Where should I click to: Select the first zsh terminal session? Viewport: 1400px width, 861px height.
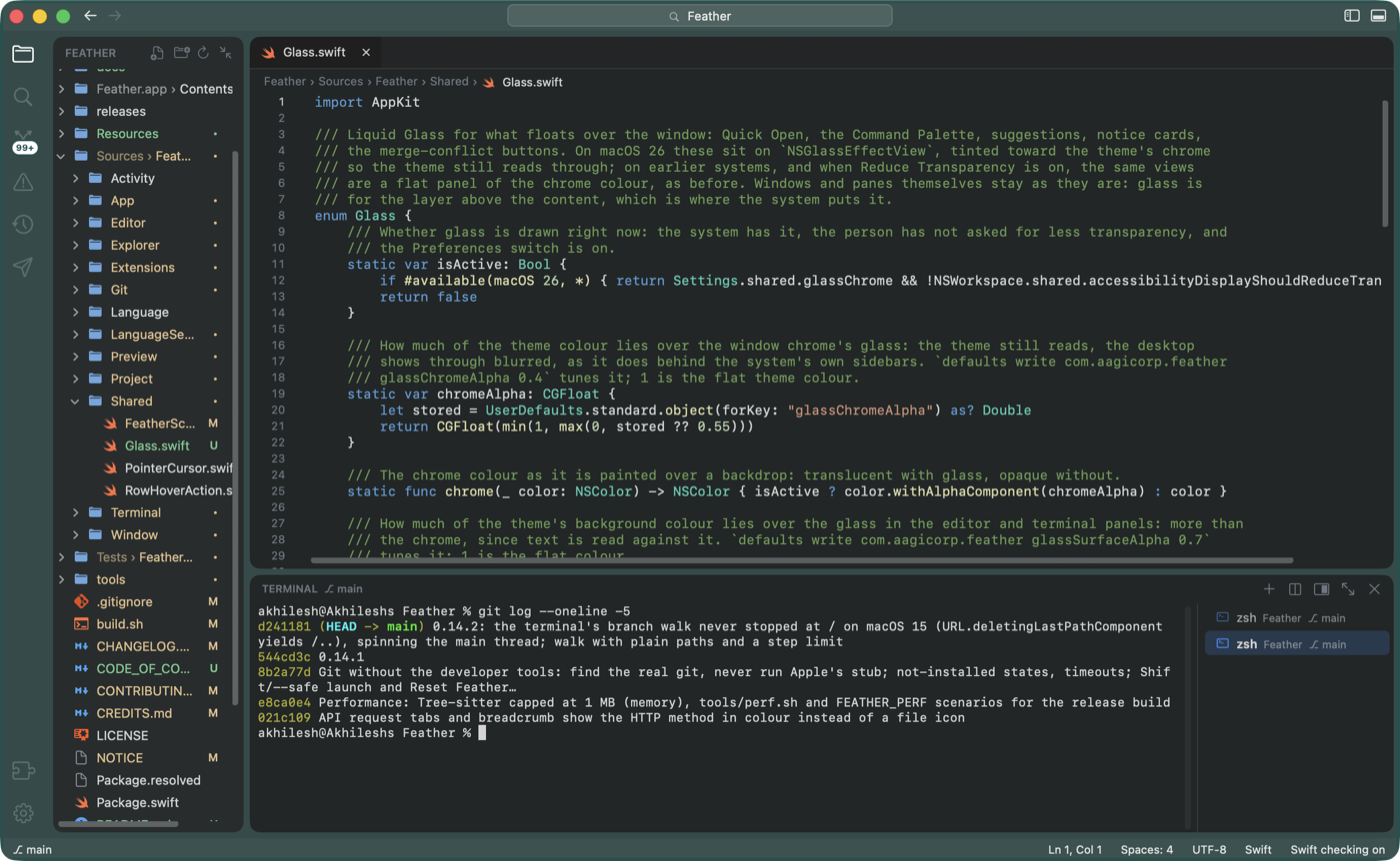(1296, 618)
